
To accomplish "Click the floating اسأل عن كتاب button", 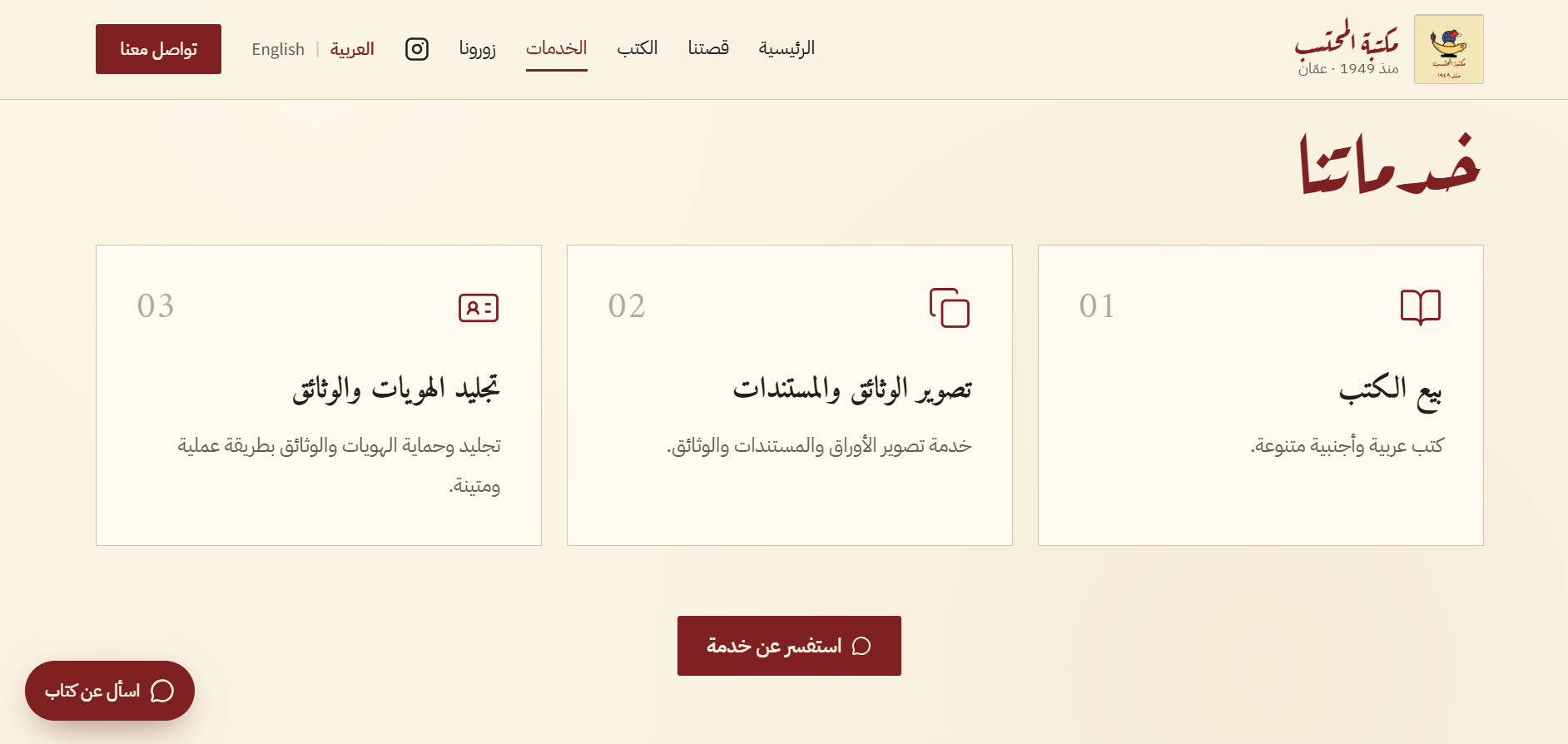I will 110,691.
